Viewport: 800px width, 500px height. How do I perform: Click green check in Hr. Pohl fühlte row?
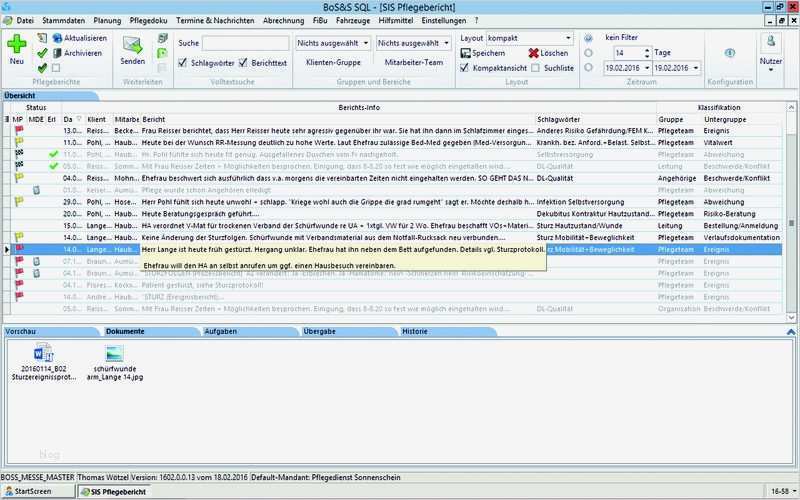(53, 154)
